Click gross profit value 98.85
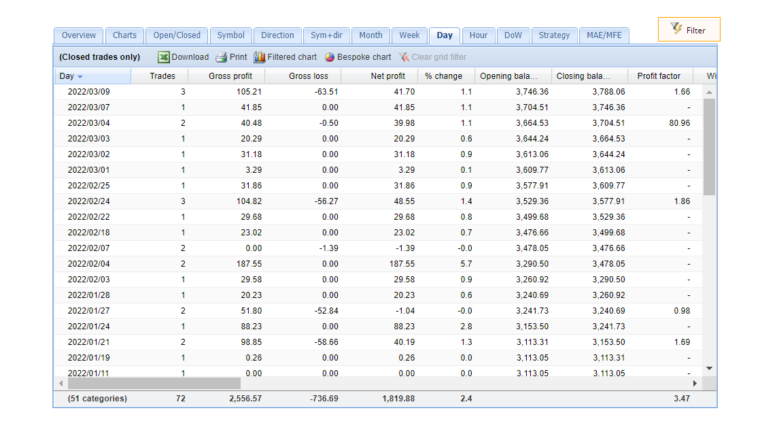 click(251, 342)
